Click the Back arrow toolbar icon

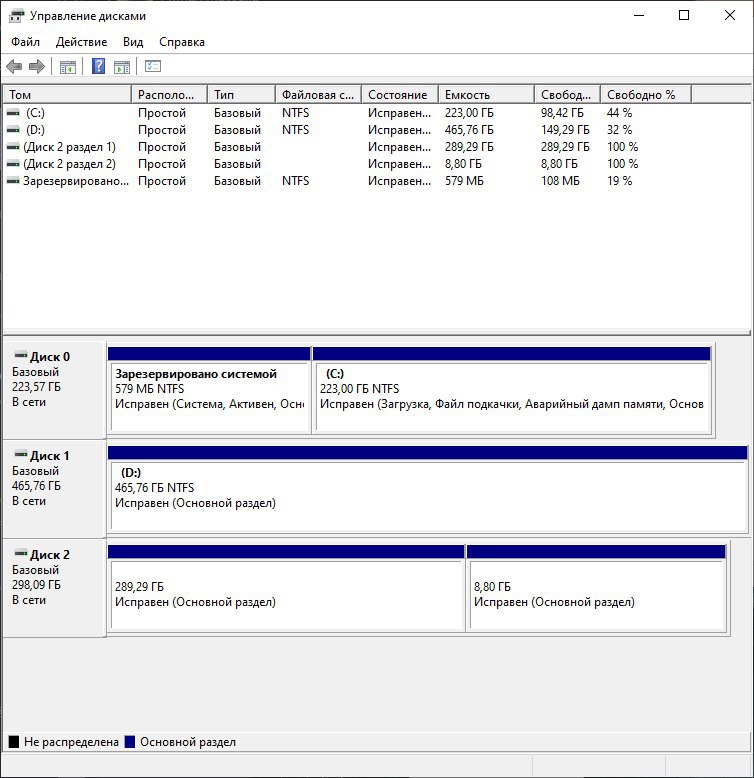point(14,66)
